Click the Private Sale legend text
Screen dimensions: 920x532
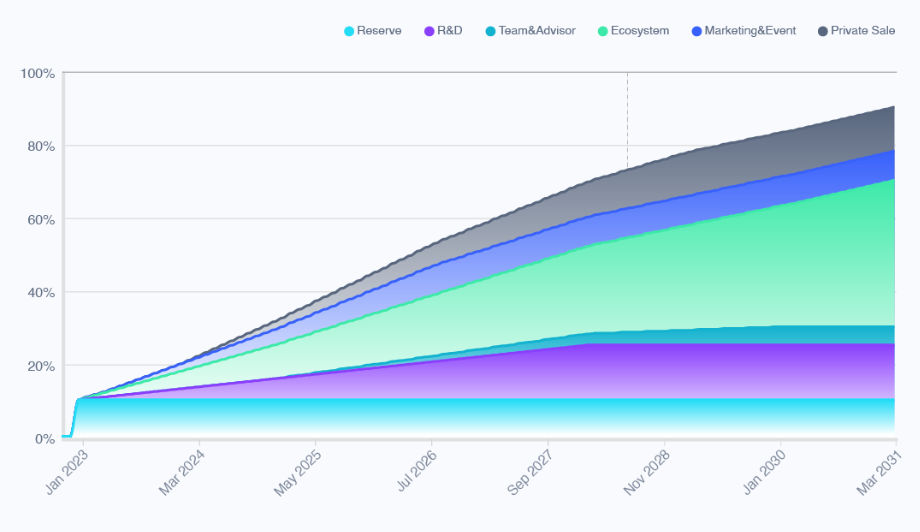pyautogui.click(x=862, y=31)
